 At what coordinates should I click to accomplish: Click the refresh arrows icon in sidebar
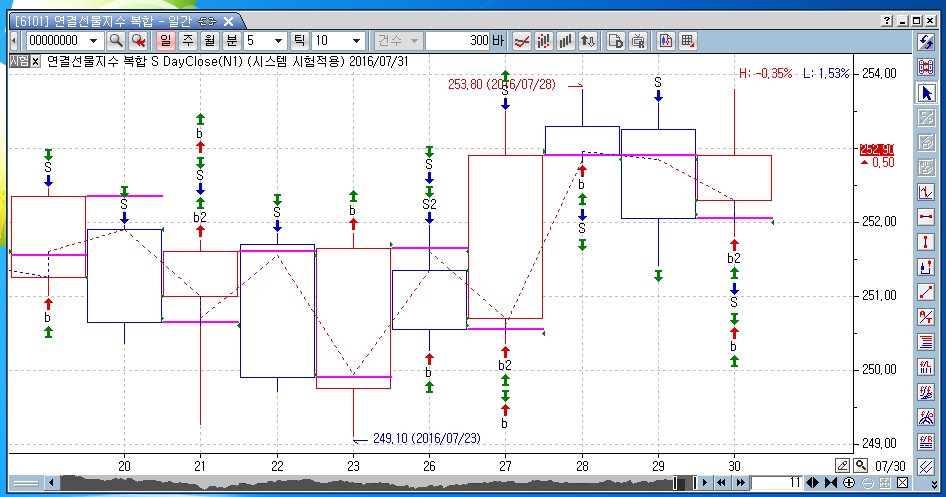(926, 41)
